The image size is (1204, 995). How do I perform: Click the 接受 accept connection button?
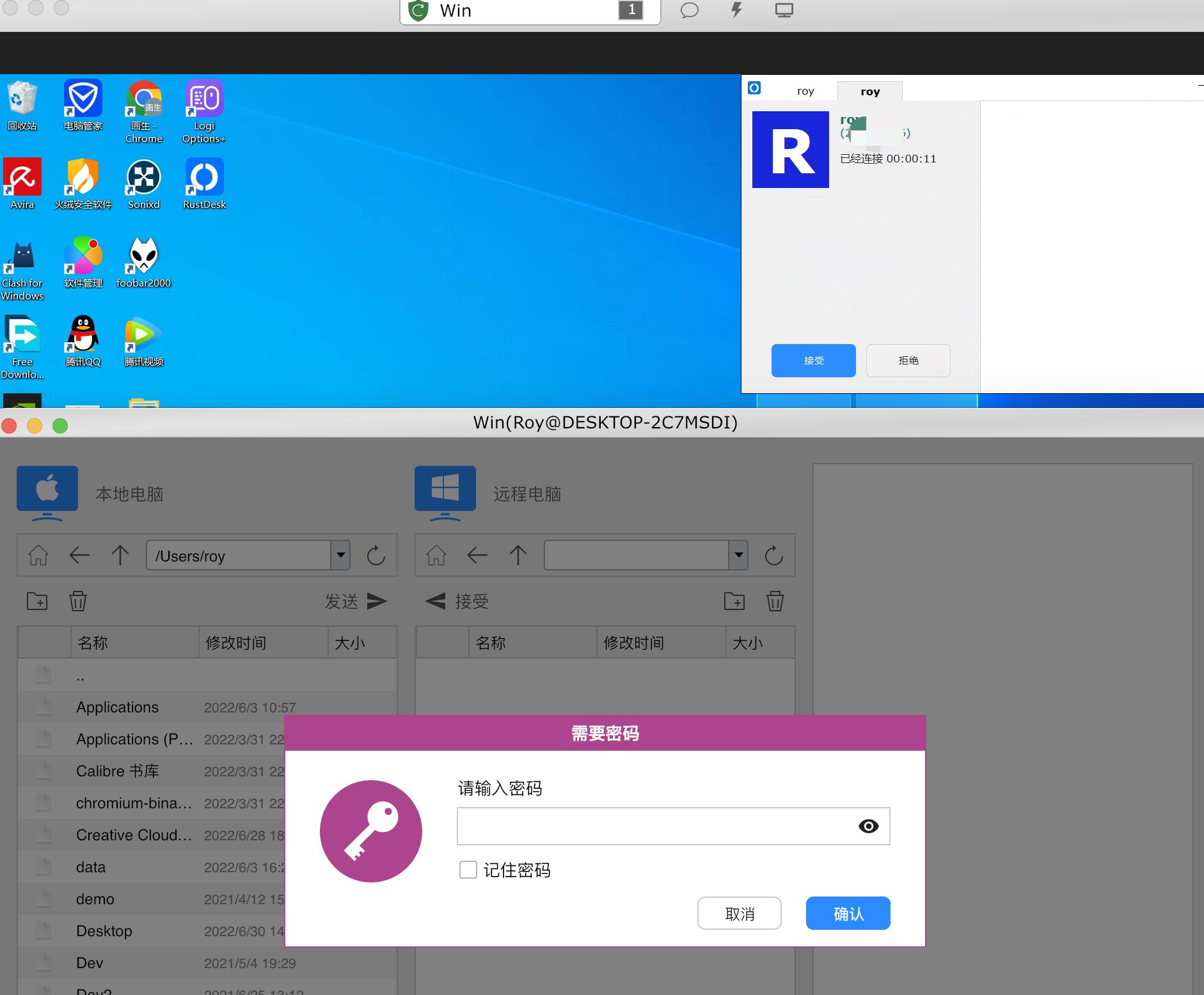pos(813,361)
